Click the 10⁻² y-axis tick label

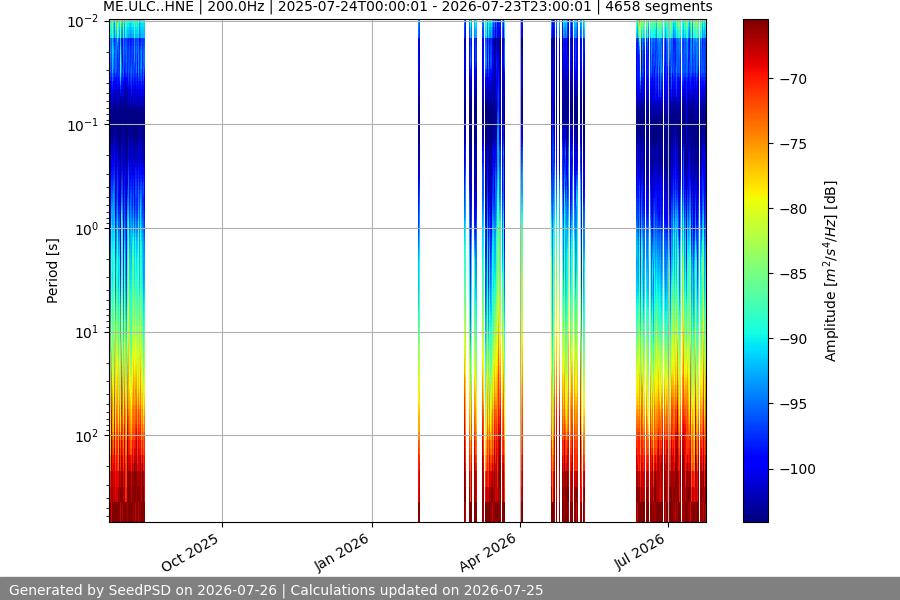pyautogui.click(x=83, y=22)
